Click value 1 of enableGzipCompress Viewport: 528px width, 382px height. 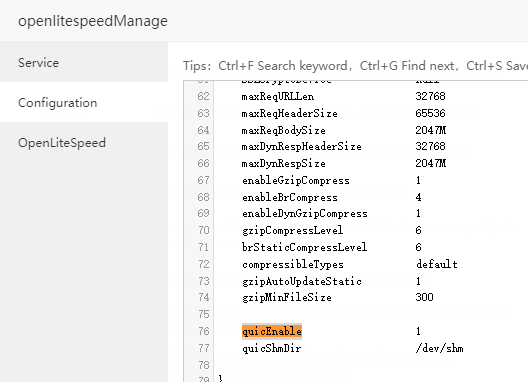pos(418,180)
